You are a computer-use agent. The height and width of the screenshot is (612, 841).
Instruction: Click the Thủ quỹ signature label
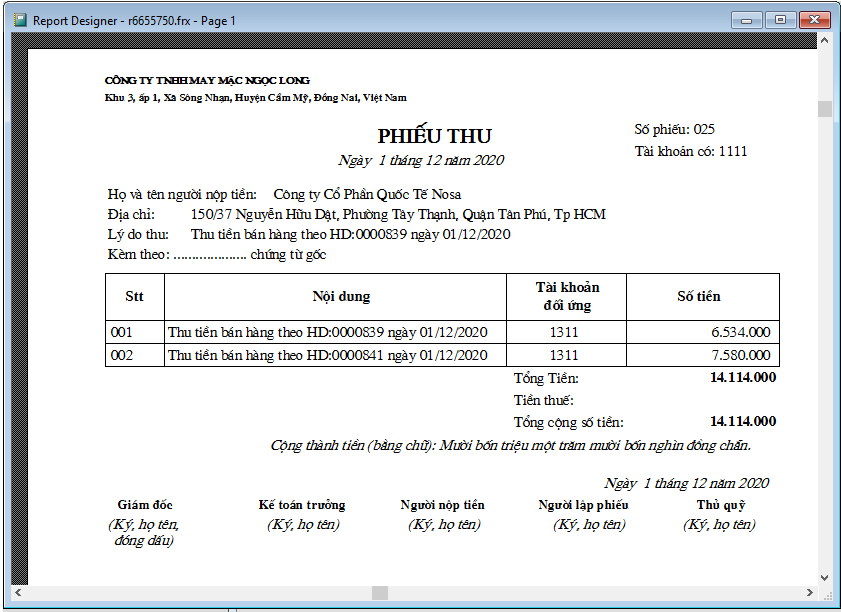click(x=721, y=505)
